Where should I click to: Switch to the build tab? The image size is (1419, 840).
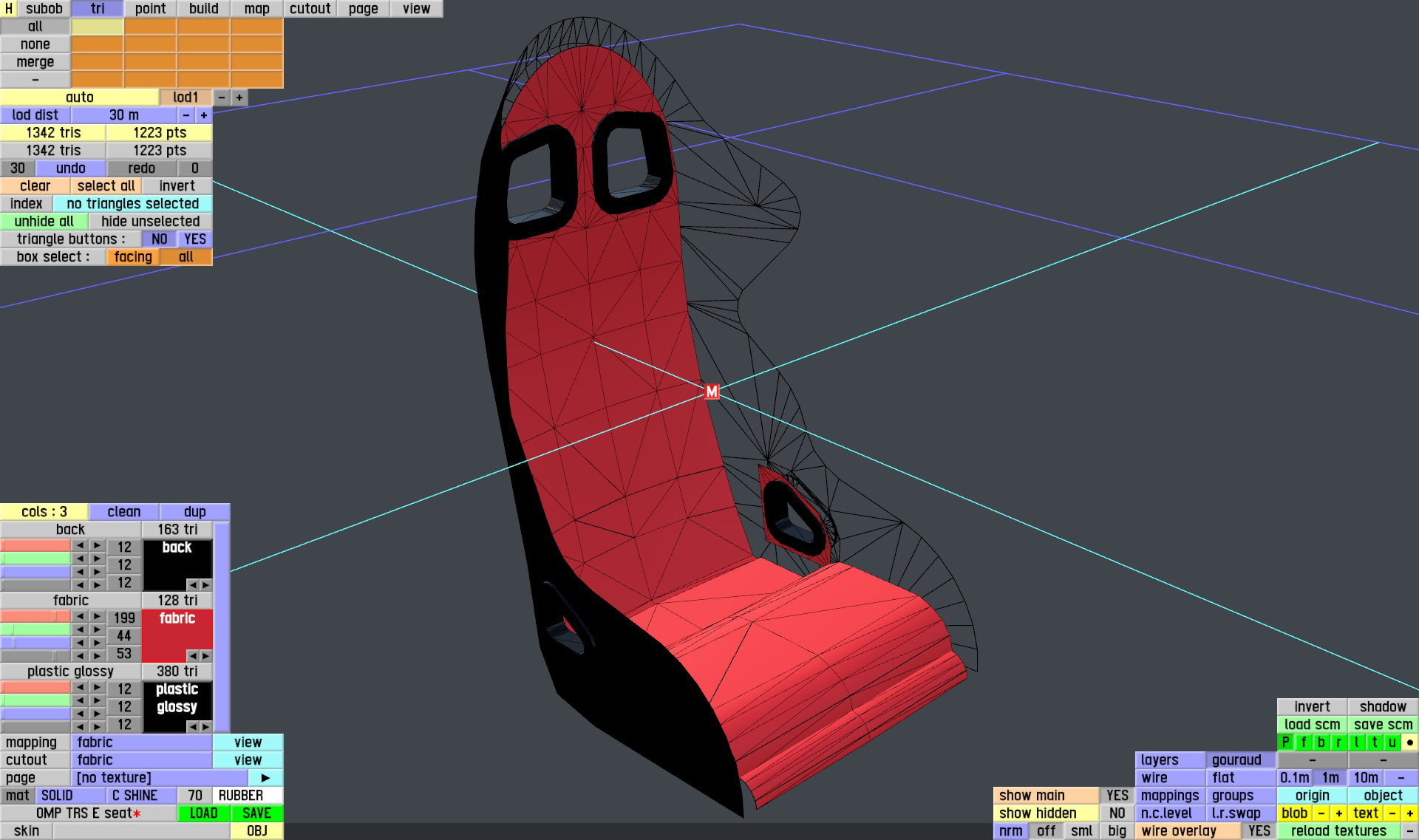coord(203,9)
